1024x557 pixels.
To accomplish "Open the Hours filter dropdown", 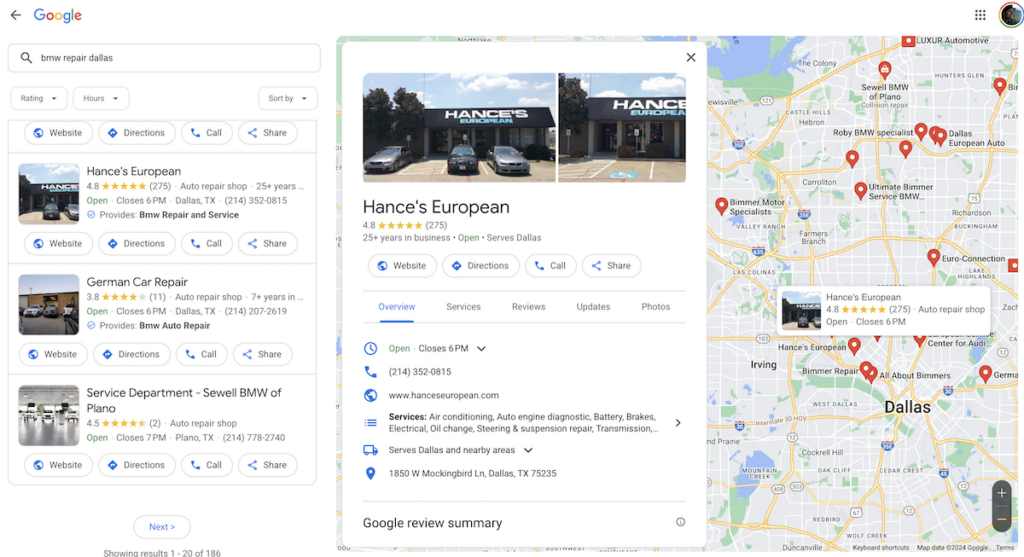I will [x=101, y=98].
